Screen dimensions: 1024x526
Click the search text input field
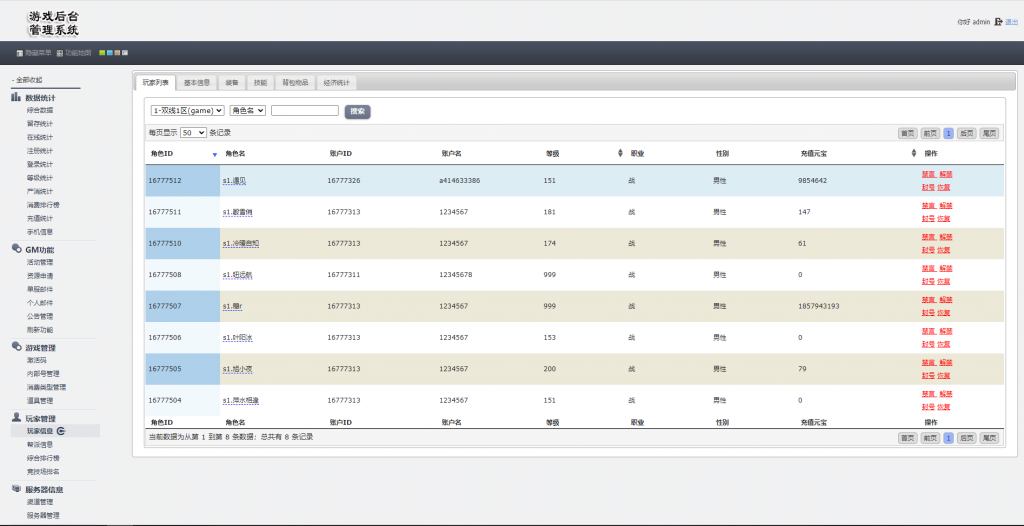[x=304, y=111]
